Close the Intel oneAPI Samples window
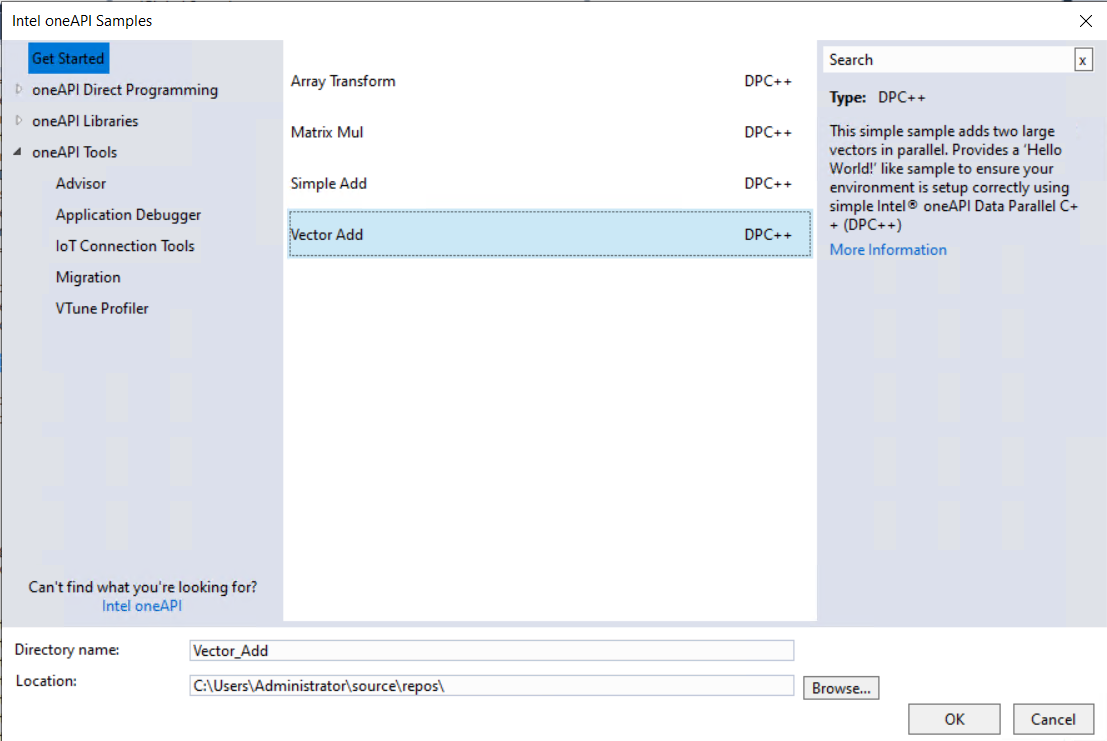 pyautogui.click(x=1086, y=21)
